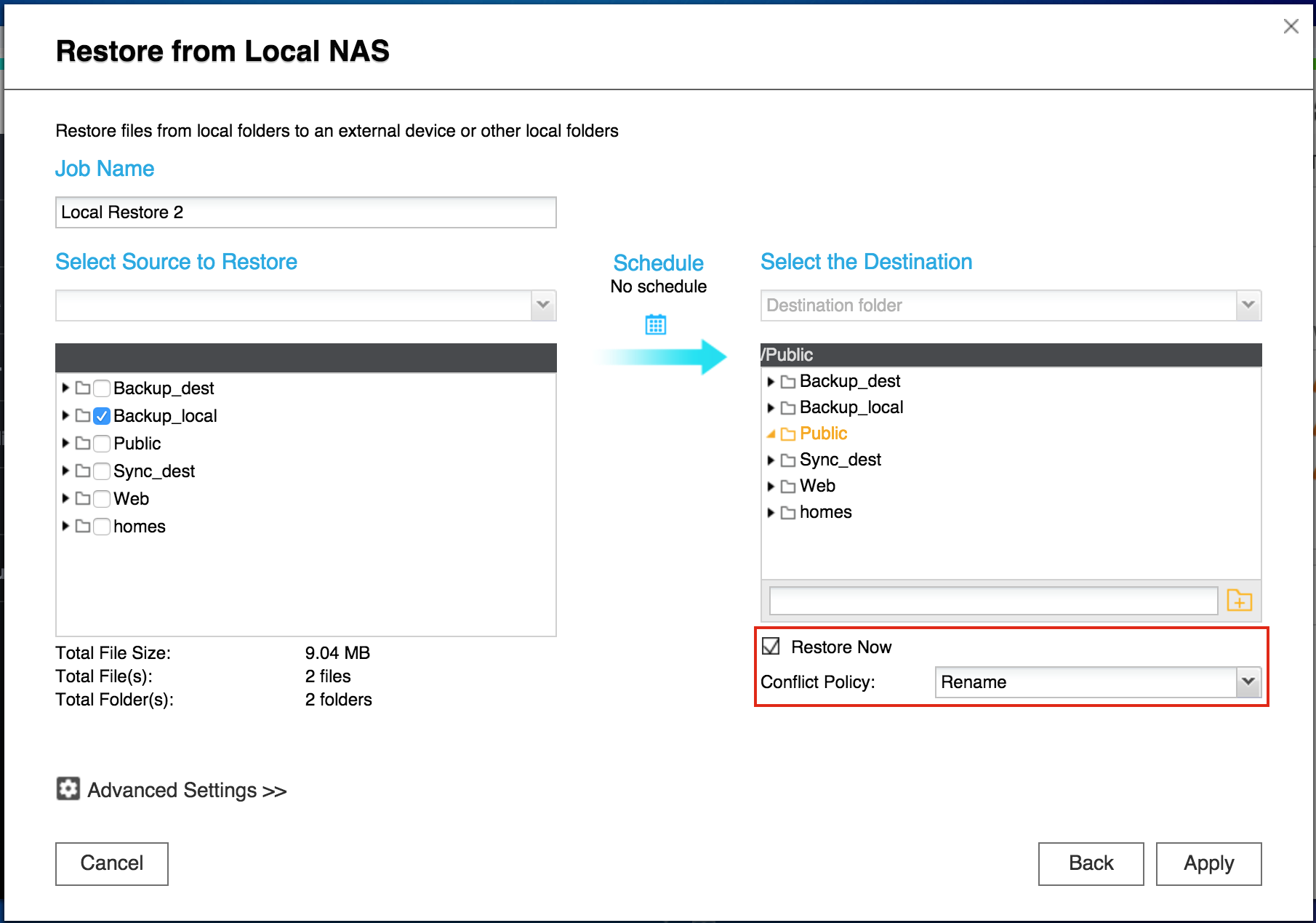Click the destination homes folder icon
The height and width of the screenshot is (923, 1316).
787,513
